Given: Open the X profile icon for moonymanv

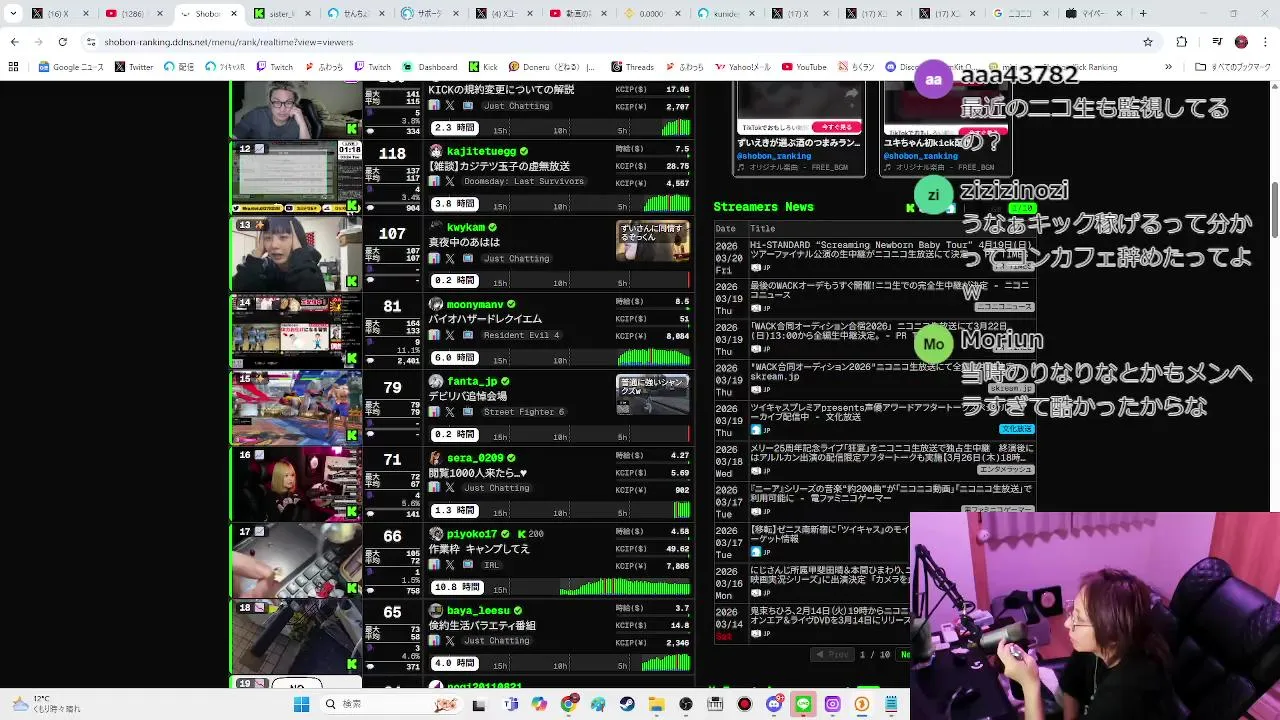Looking at the screenshot, I should pos(450,336).
